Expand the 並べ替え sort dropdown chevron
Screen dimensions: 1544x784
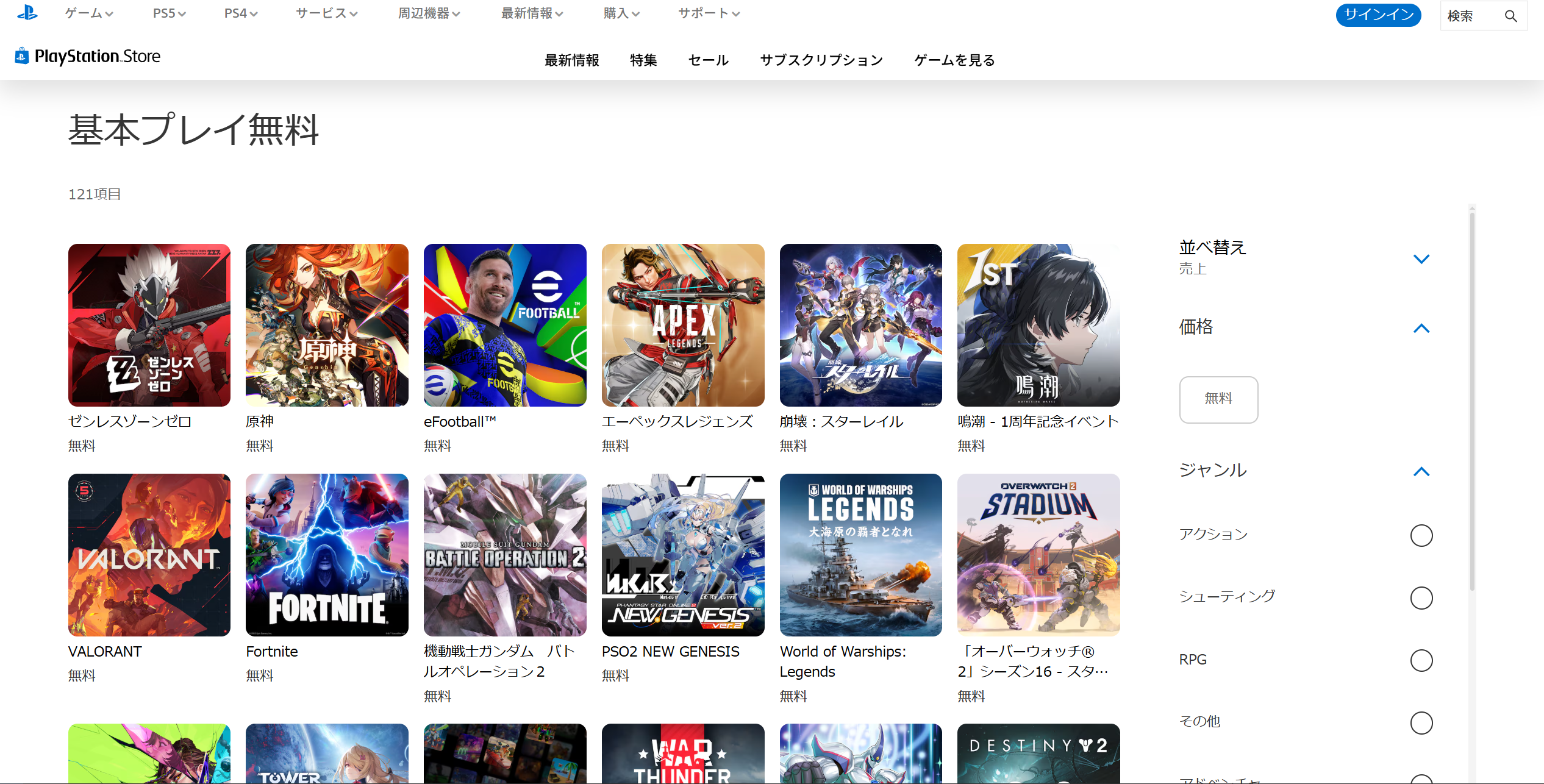(x=1421, y=259)
